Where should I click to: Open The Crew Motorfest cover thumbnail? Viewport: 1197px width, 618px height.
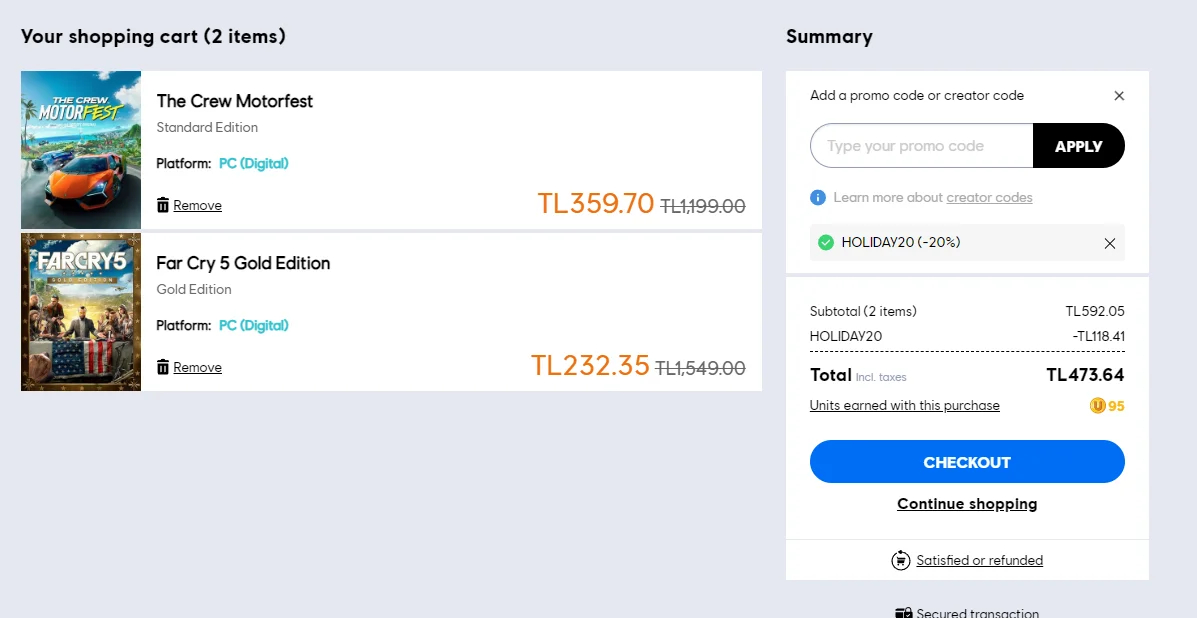81,150
